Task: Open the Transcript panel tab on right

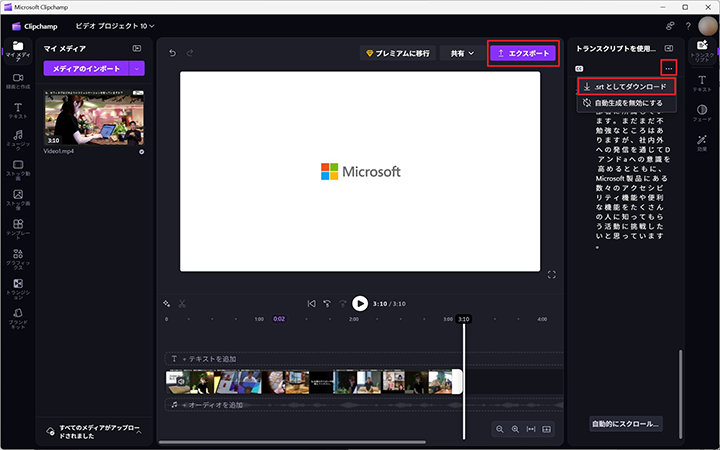Action: tap(702, 51)
